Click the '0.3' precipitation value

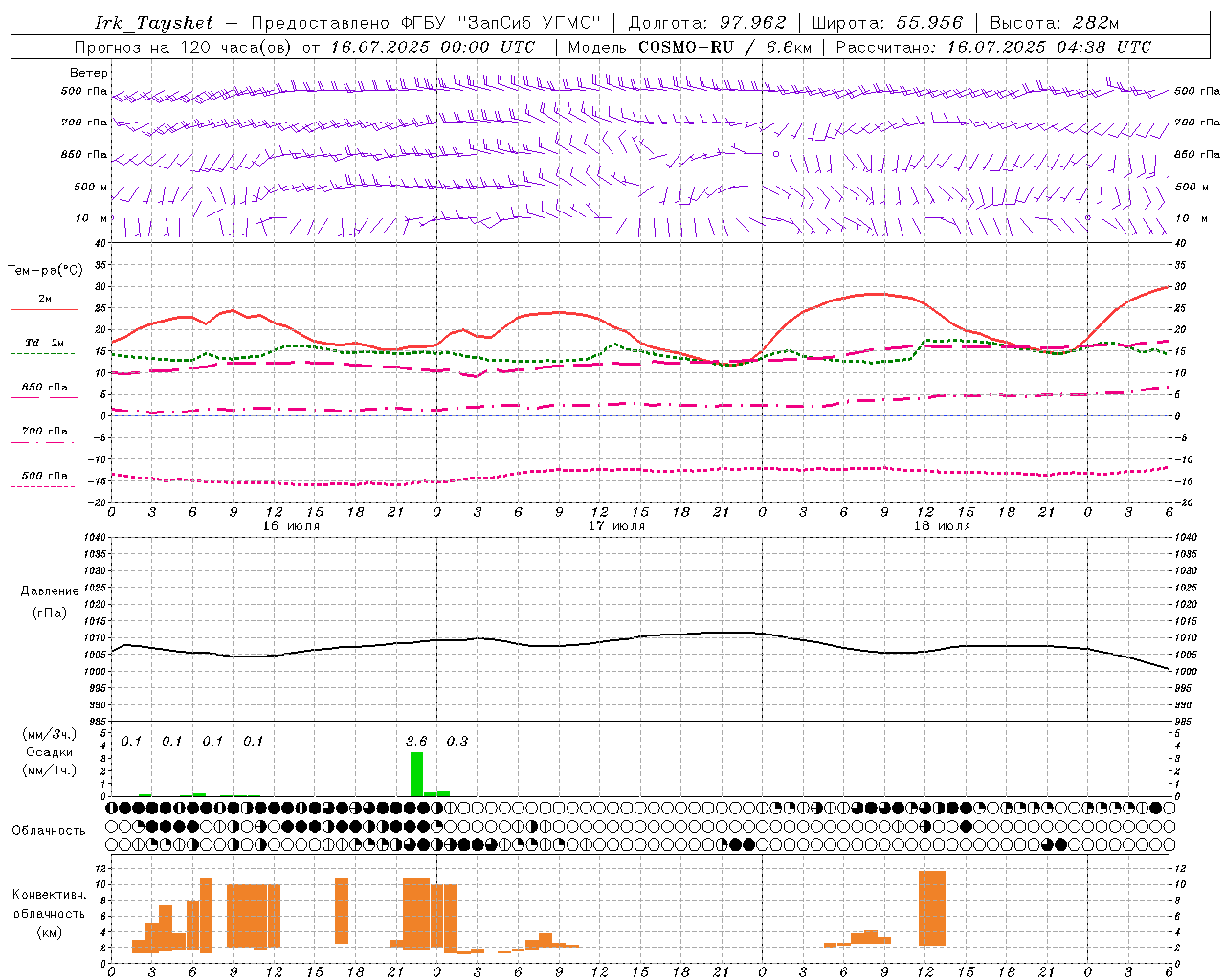(457, 741)
